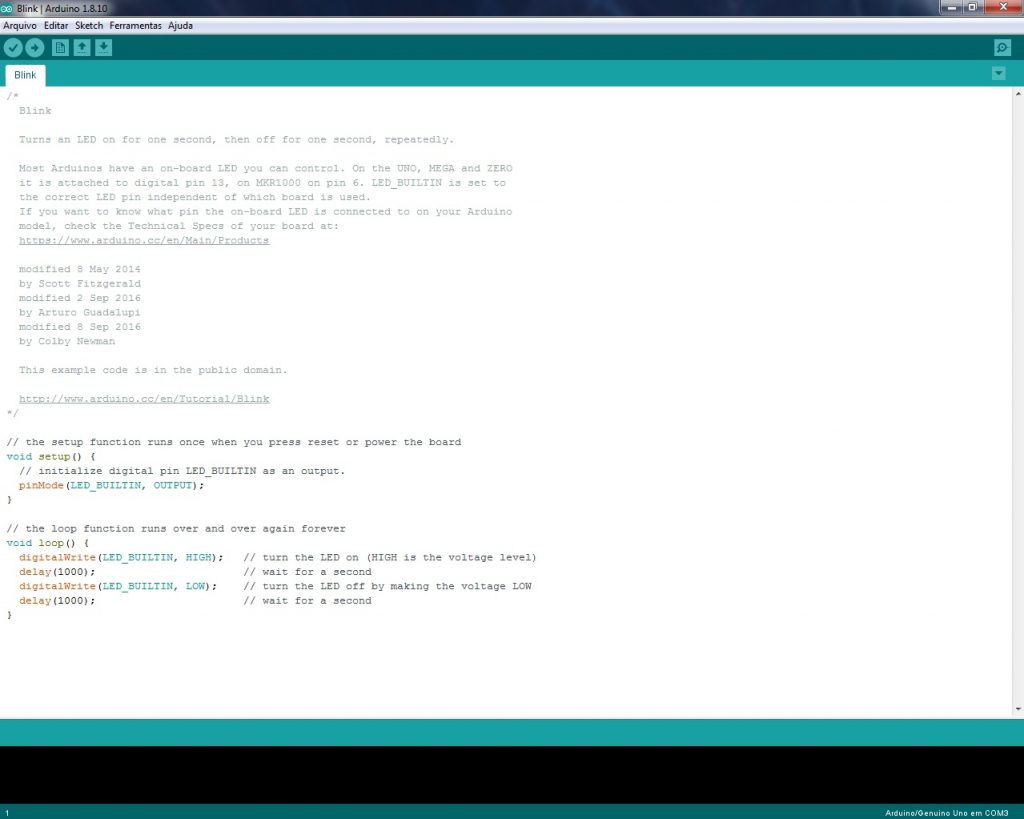The image size is (1024, 819).
Task: Click the editor scrollbar down arrow
Action: click(x=1018, y=709)
